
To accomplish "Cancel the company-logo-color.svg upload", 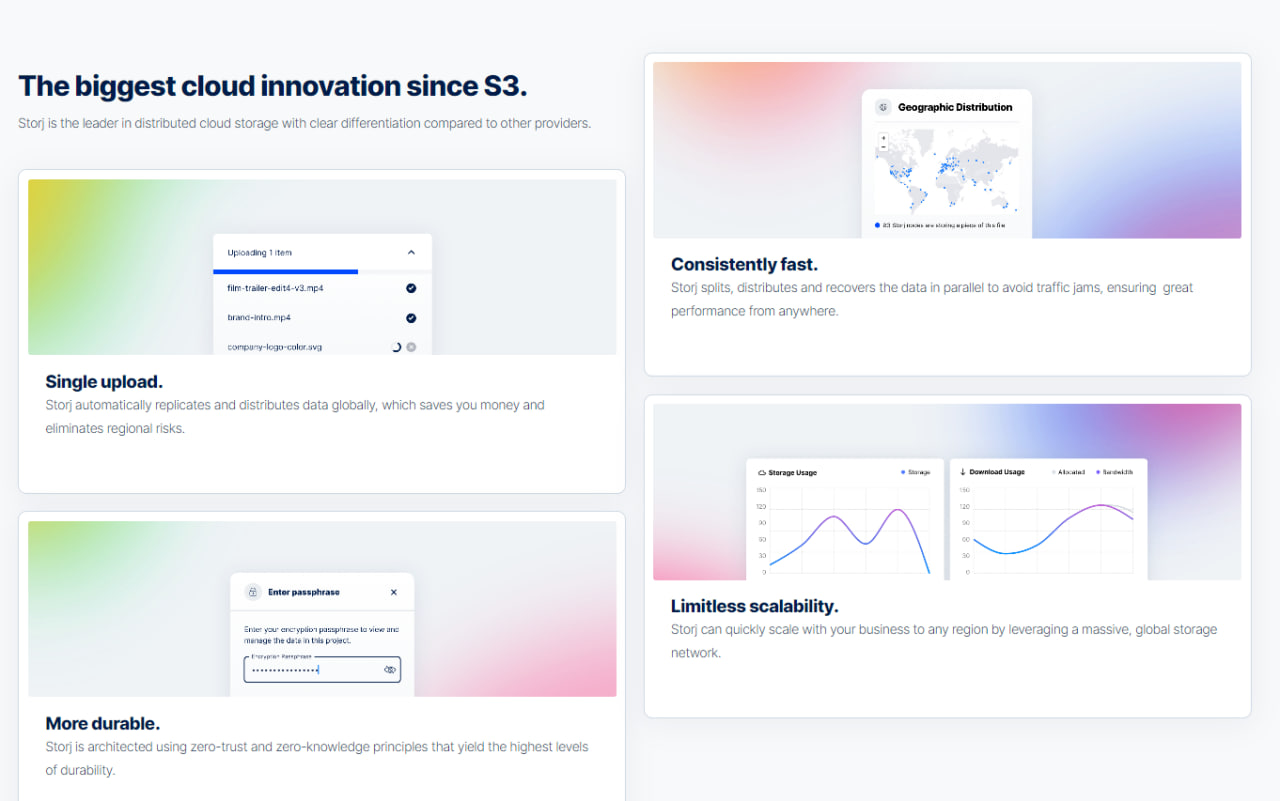I will [x=411, y=347].
